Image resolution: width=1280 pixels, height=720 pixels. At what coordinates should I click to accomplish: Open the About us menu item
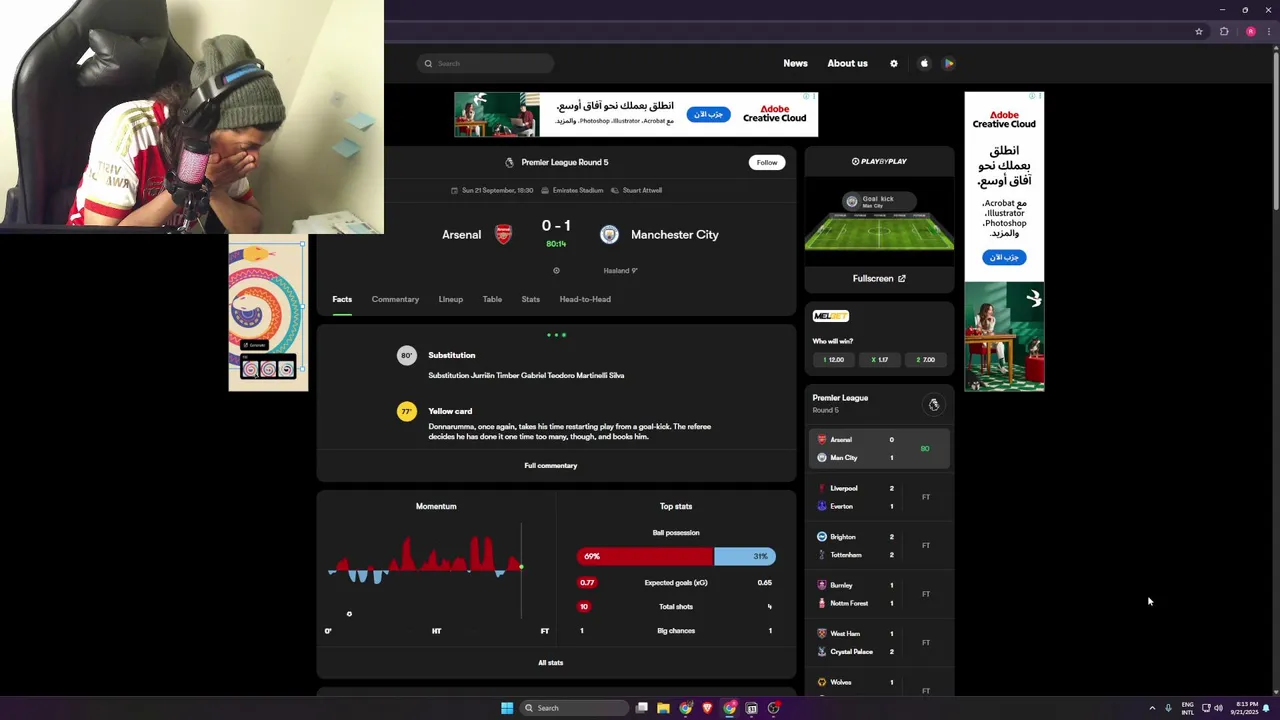coord(847,63)
